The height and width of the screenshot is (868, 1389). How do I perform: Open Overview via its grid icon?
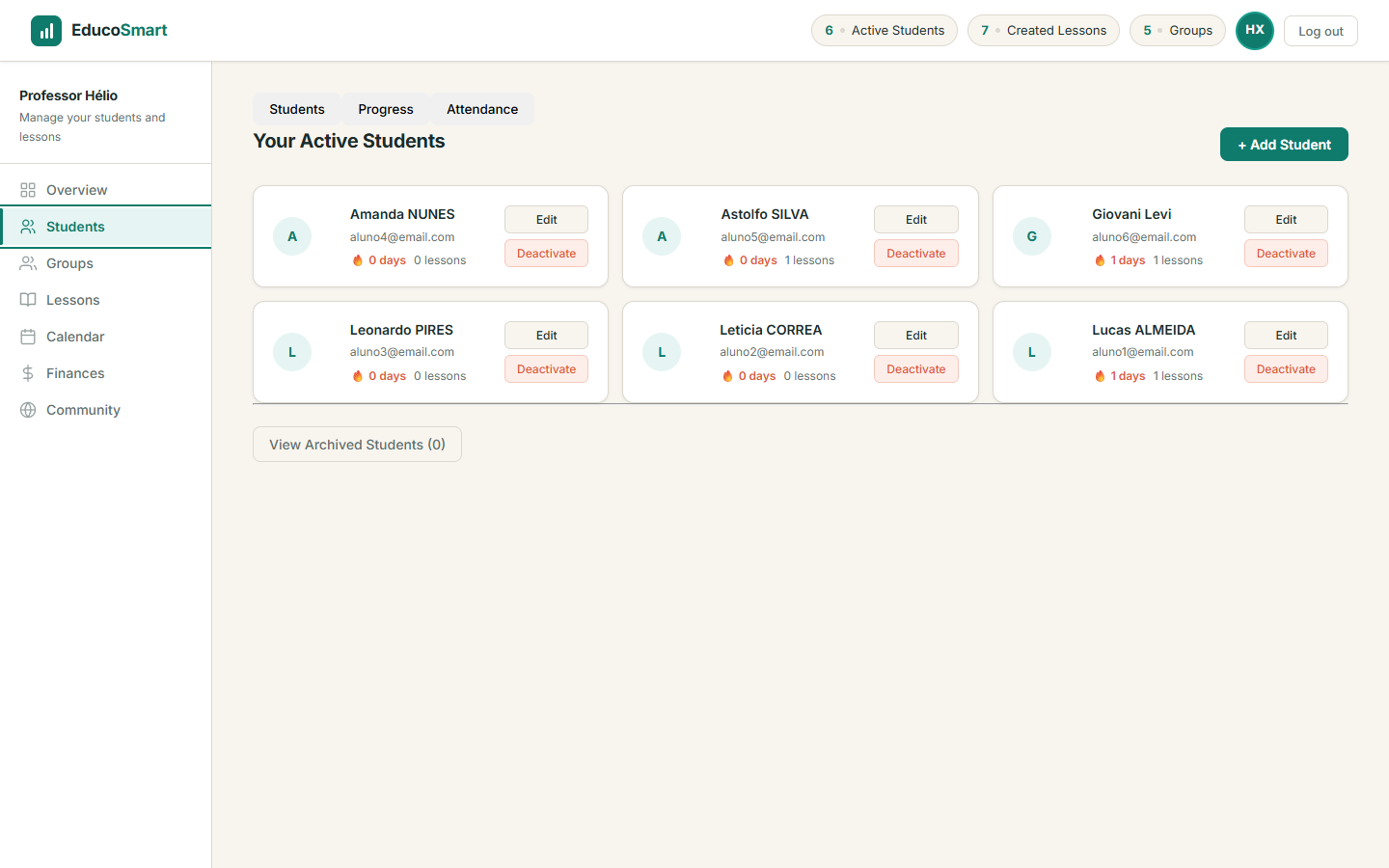(x=28, y=190)
